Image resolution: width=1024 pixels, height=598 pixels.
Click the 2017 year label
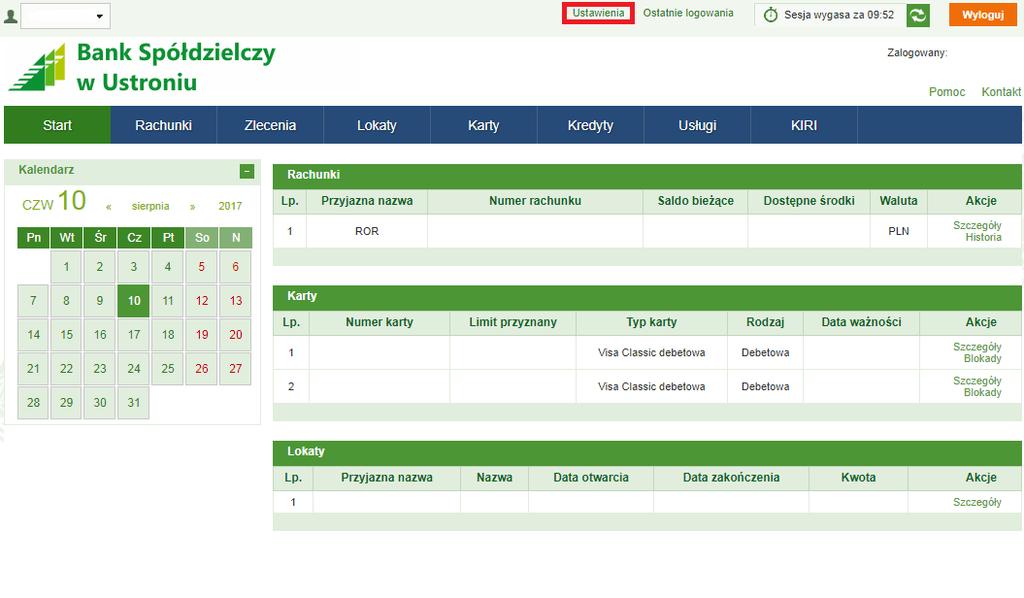click(230, 206)
